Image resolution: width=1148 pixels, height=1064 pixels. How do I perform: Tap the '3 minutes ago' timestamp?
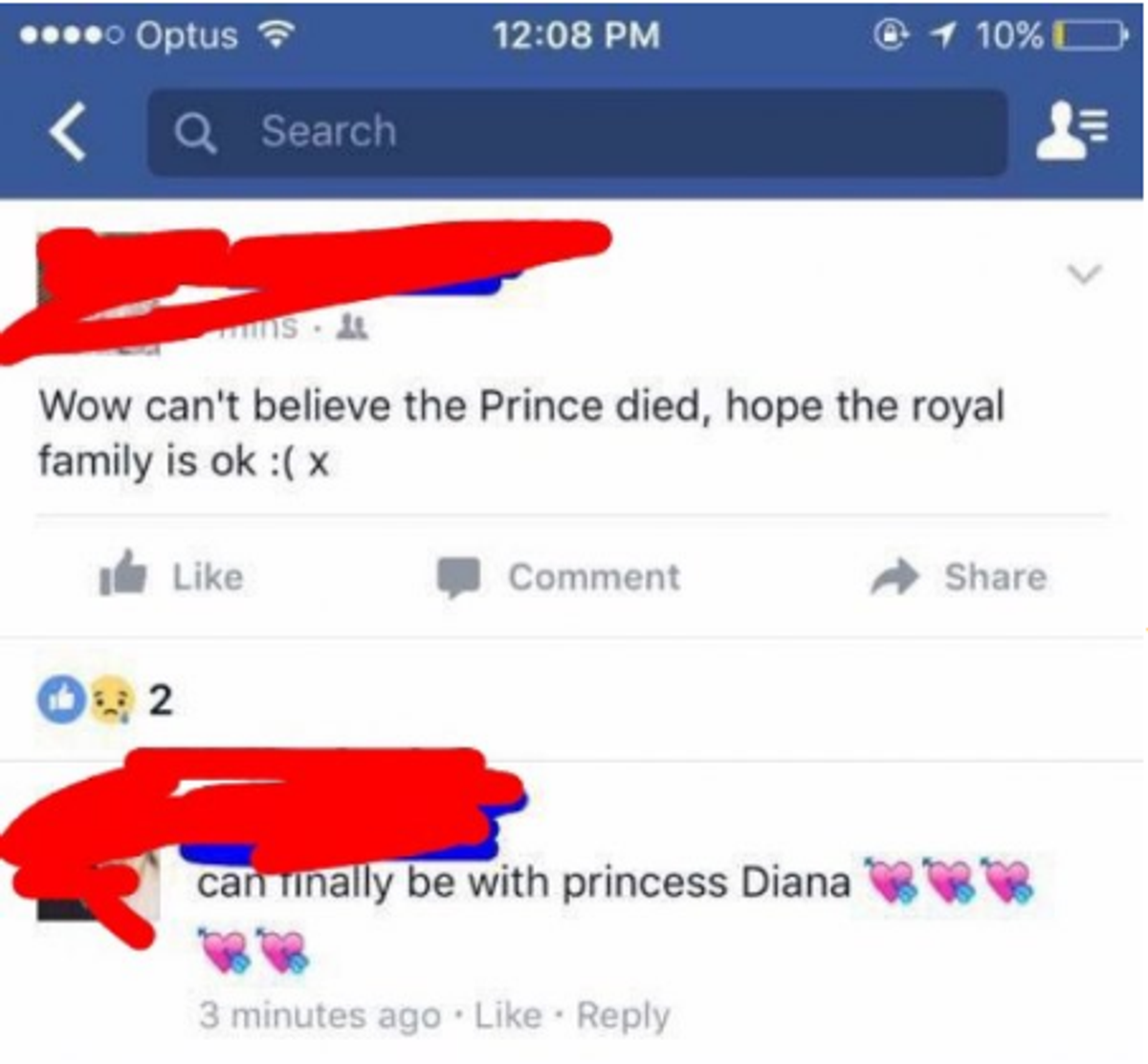[x=320, y=1015]
